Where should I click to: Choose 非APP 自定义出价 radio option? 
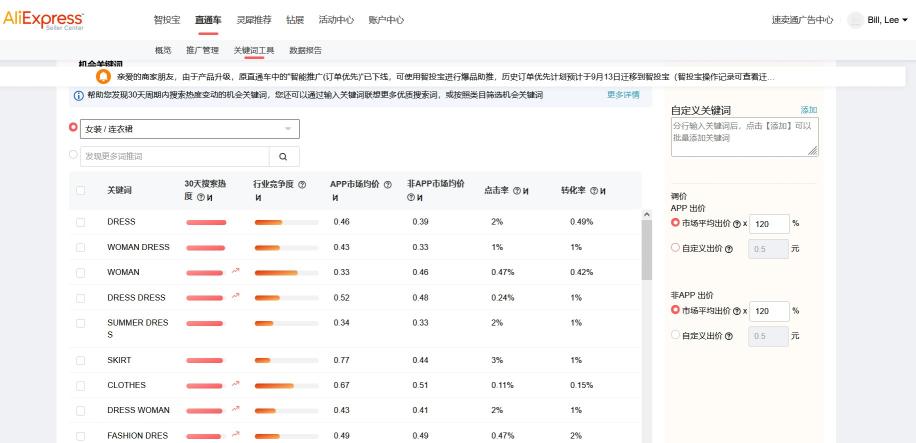[x=675, y=335]
